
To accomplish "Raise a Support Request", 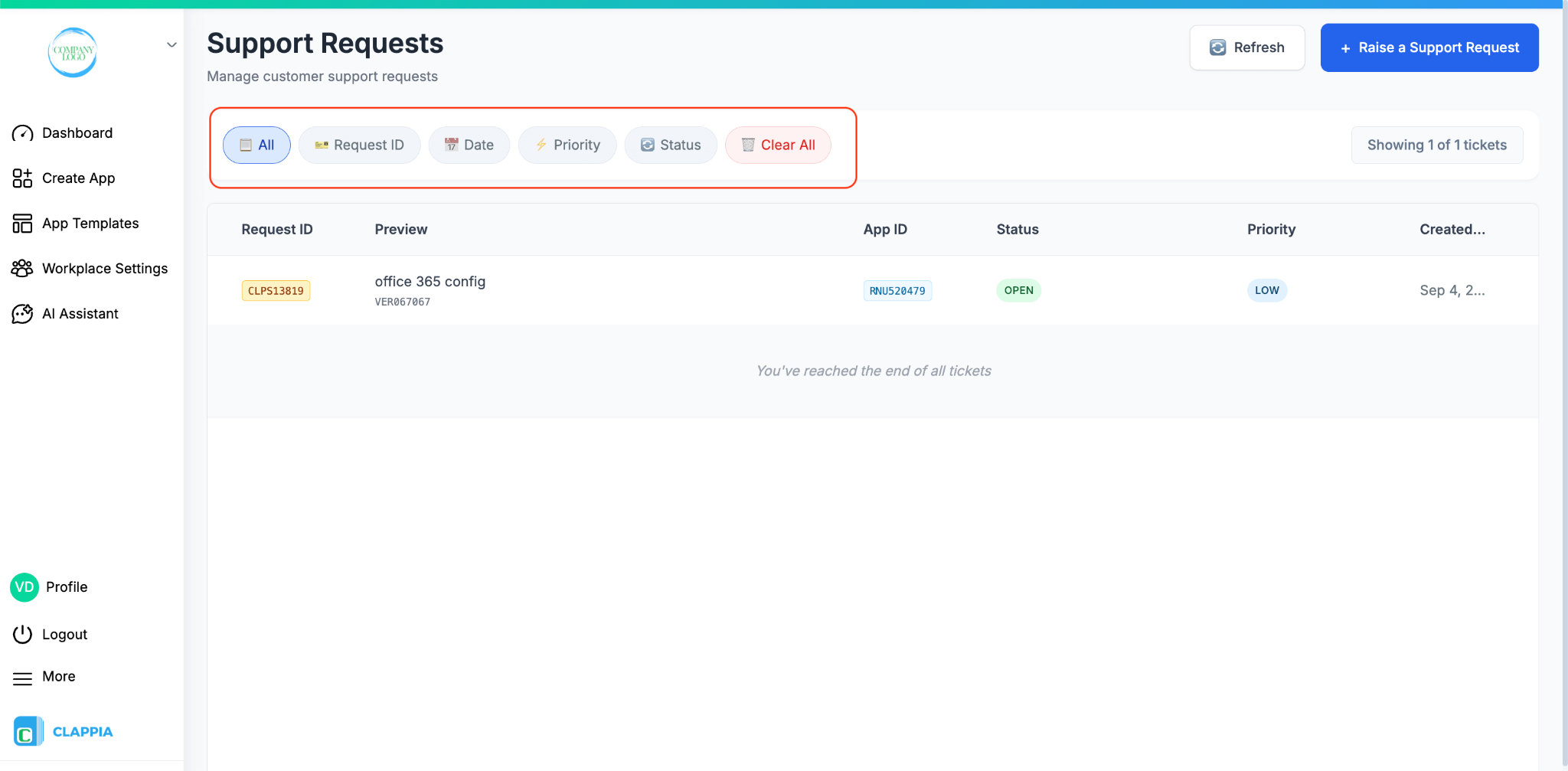I will 1429,47.
